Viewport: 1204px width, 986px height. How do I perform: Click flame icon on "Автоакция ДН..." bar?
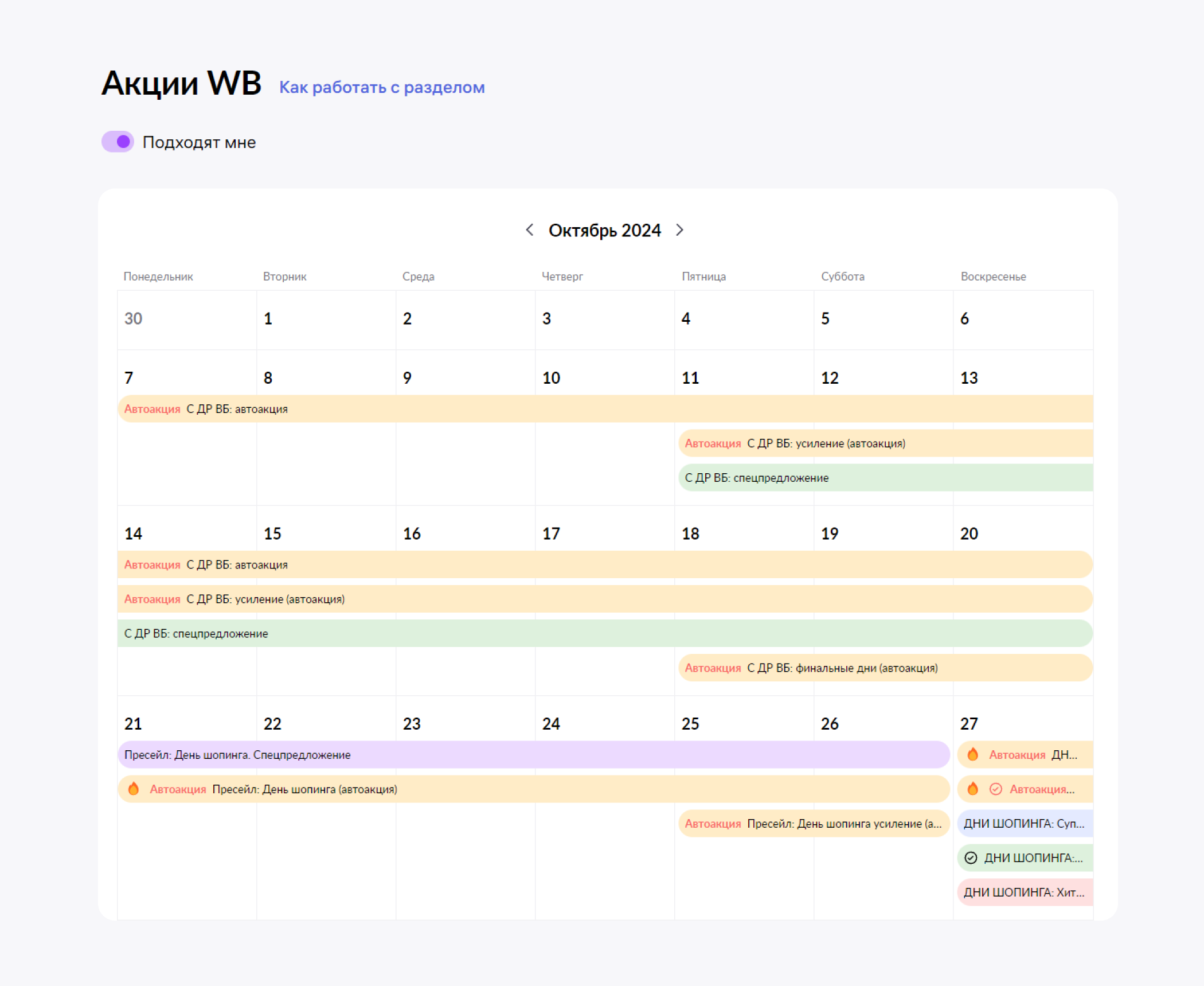pyautogui.click(x=973, y=754)
